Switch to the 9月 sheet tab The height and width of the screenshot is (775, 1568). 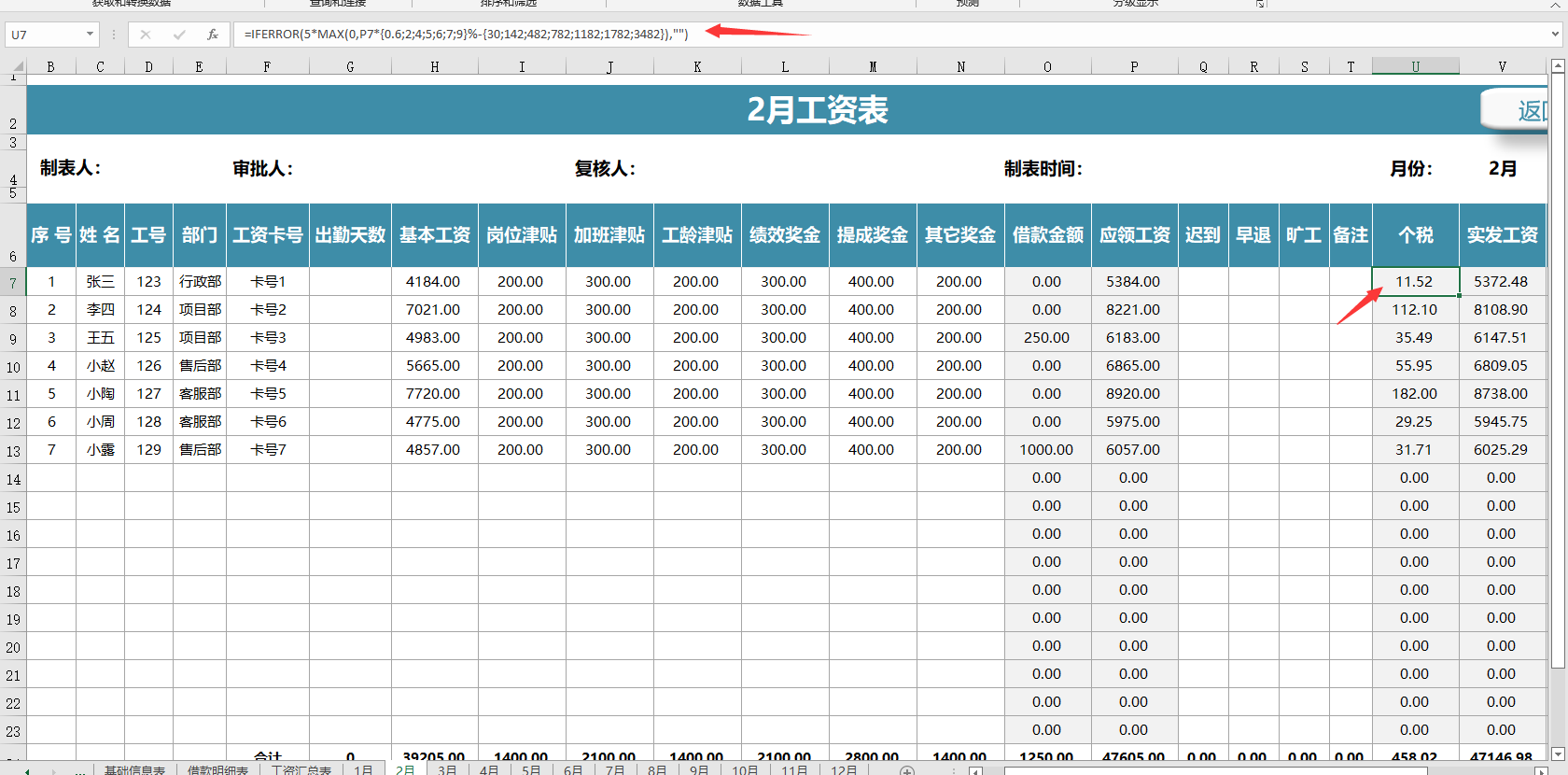coord(699,769)
